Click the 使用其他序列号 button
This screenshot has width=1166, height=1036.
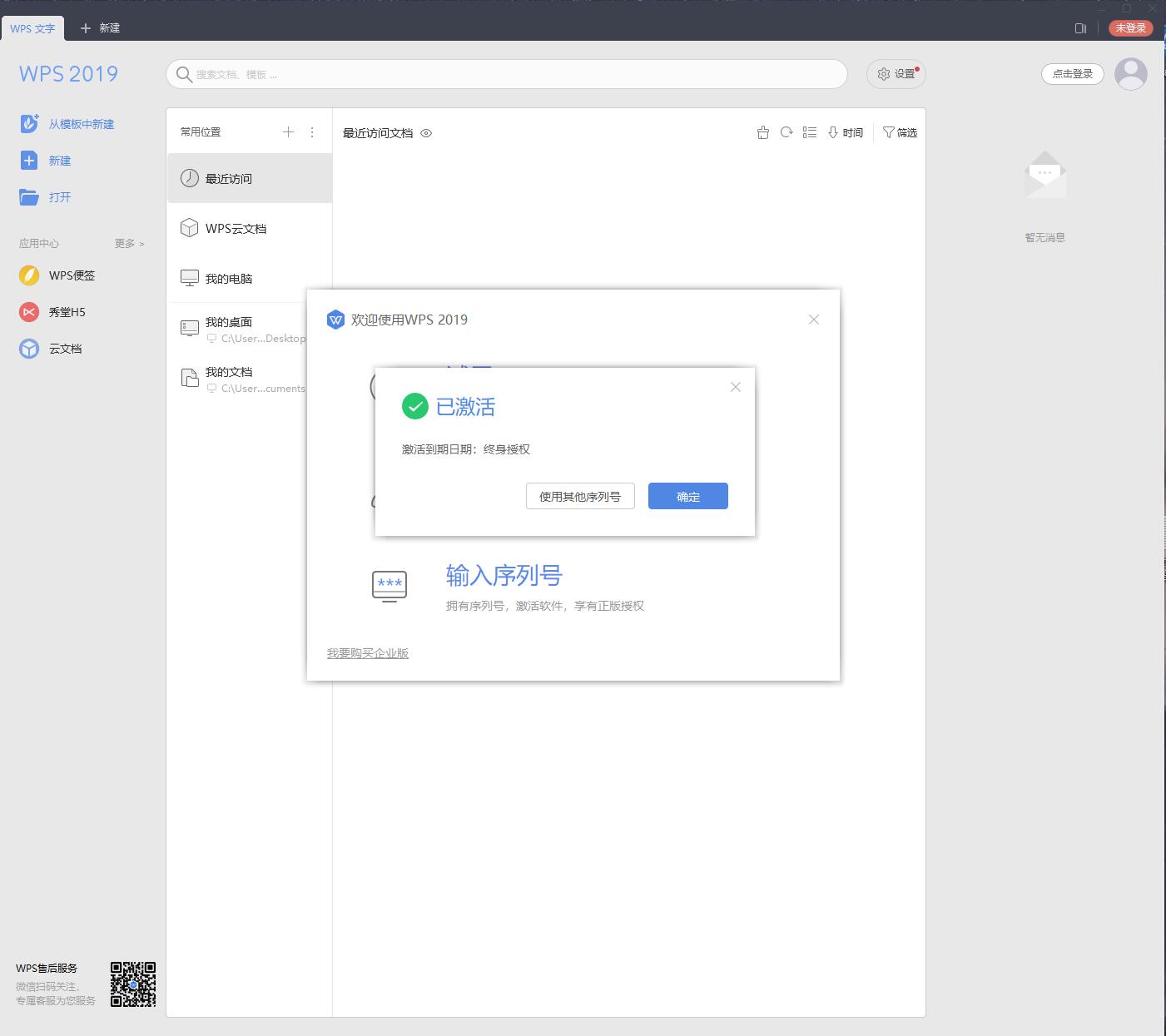click(x=579, y=496)
